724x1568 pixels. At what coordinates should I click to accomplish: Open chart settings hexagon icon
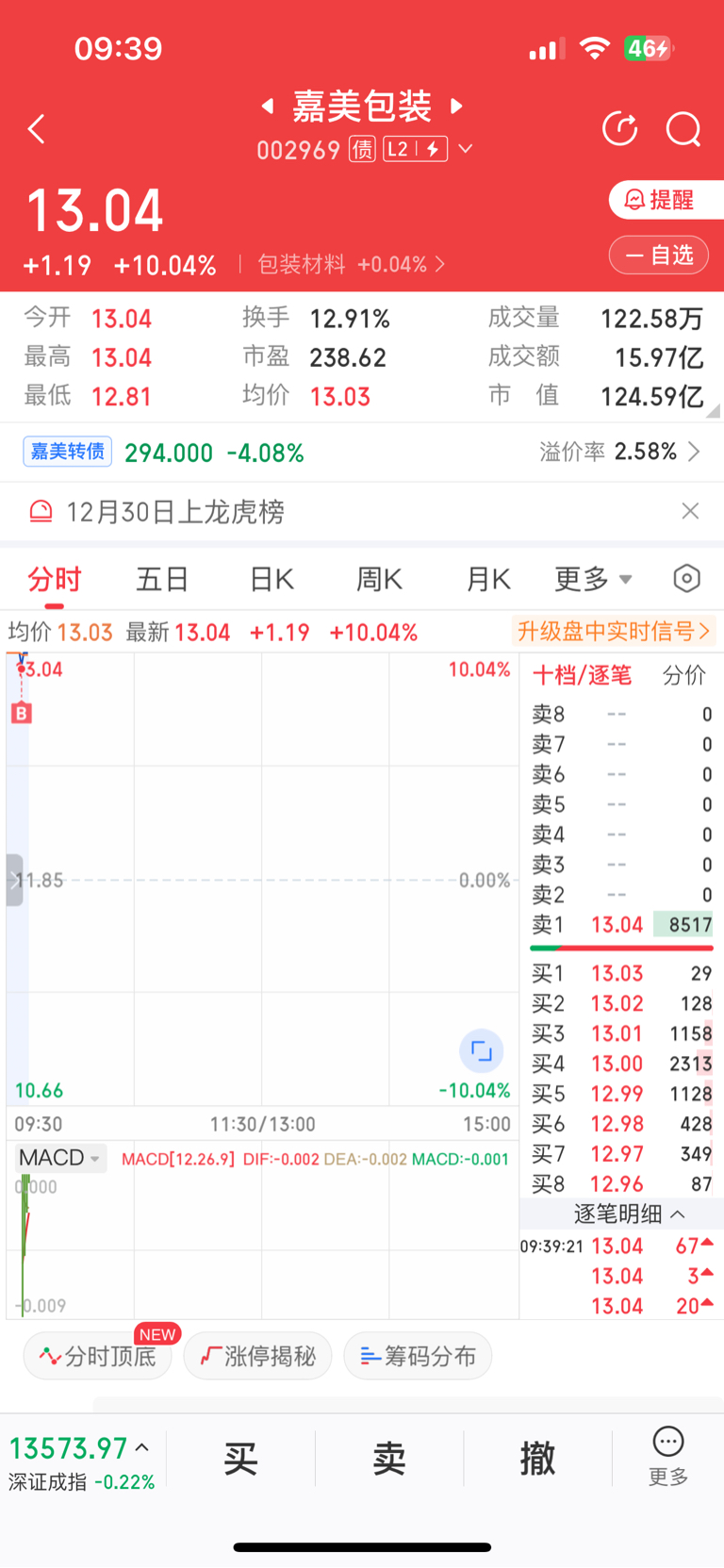tap(687, 578)
